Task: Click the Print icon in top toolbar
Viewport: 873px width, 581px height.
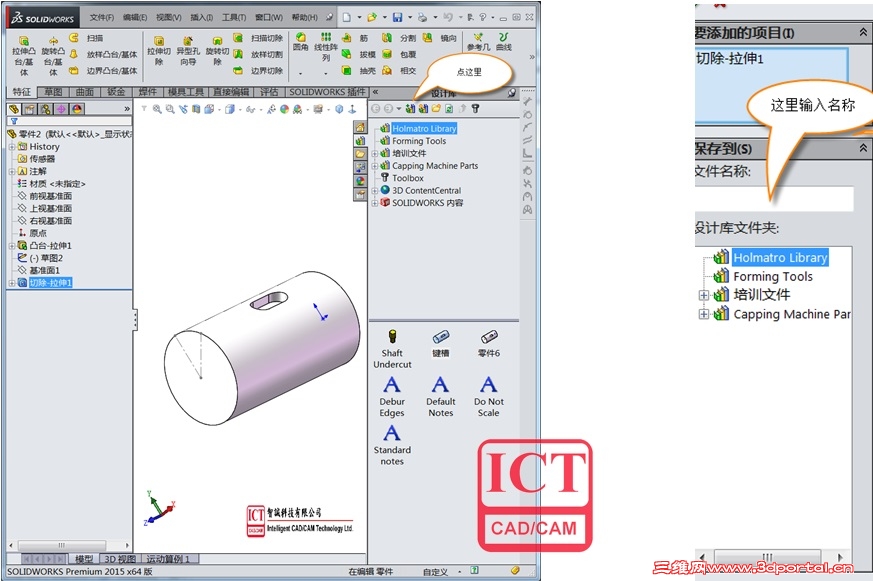Action: pos(423,17)
